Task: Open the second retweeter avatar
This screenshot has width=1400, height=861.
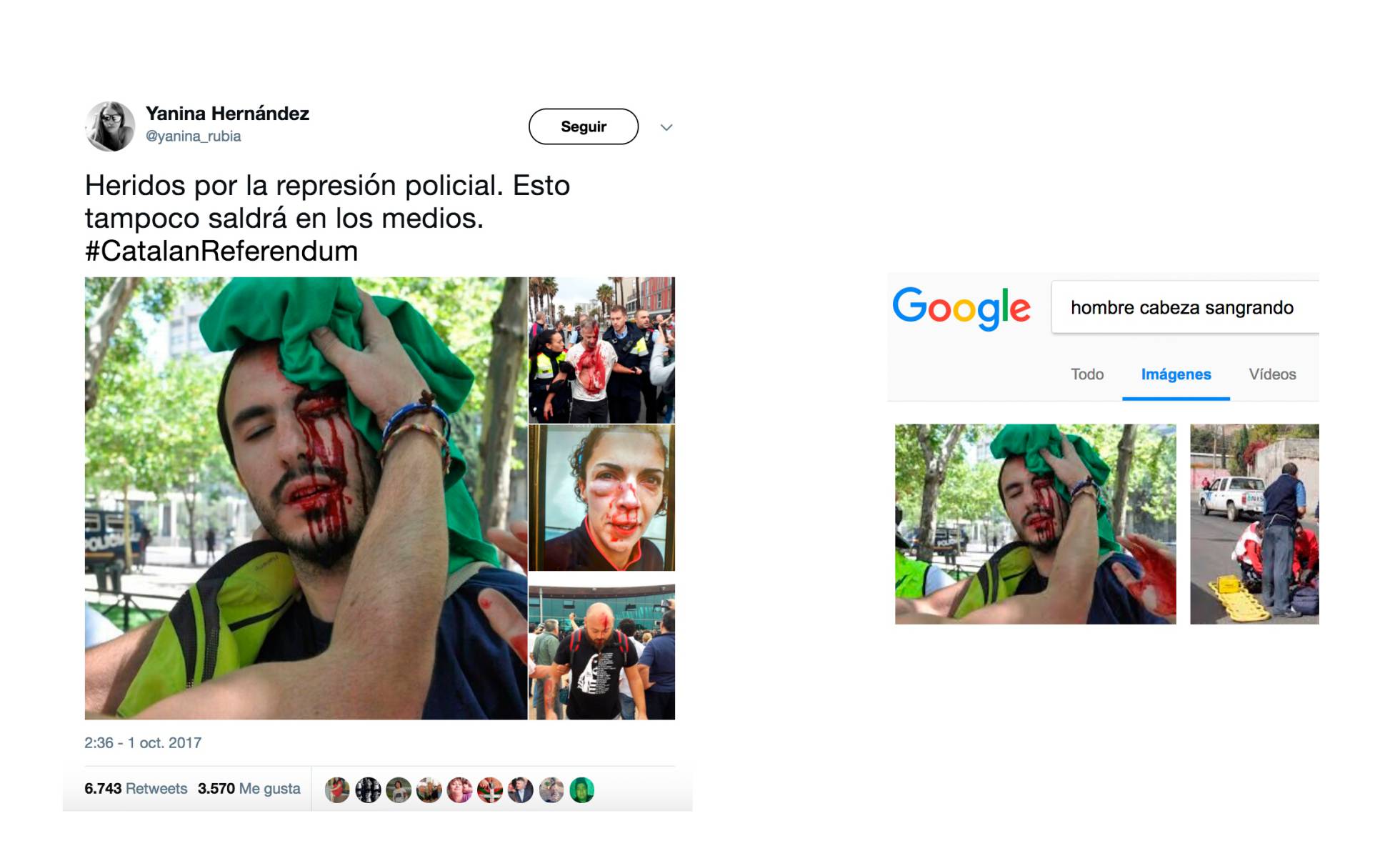Action: tap(368, 790)
